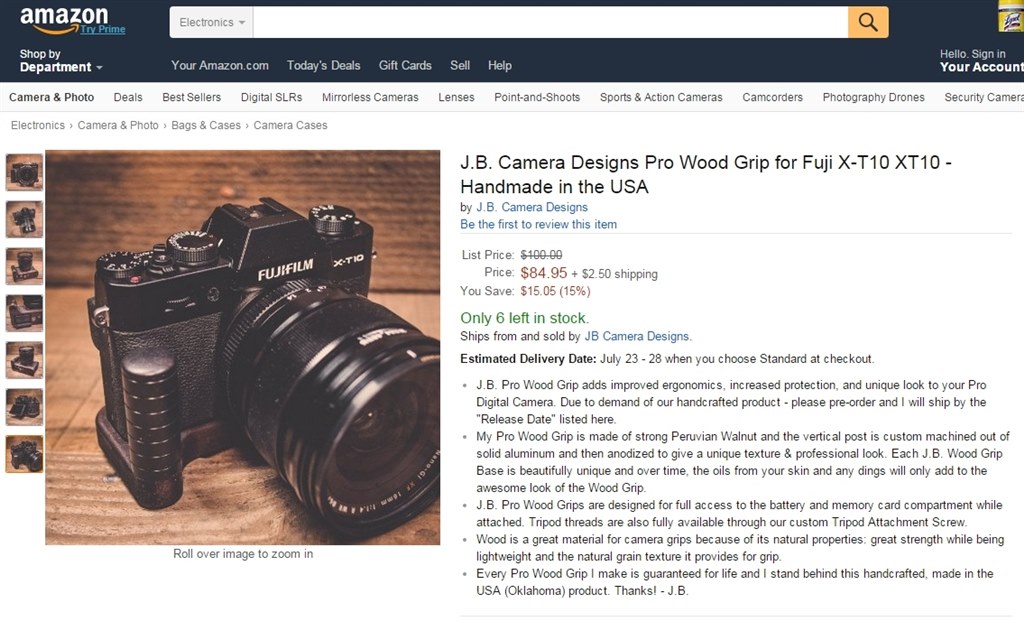This screenshot has width=1024, height=621.
Task: Select Sell in the top navigation
Action: tap(460, 65)
